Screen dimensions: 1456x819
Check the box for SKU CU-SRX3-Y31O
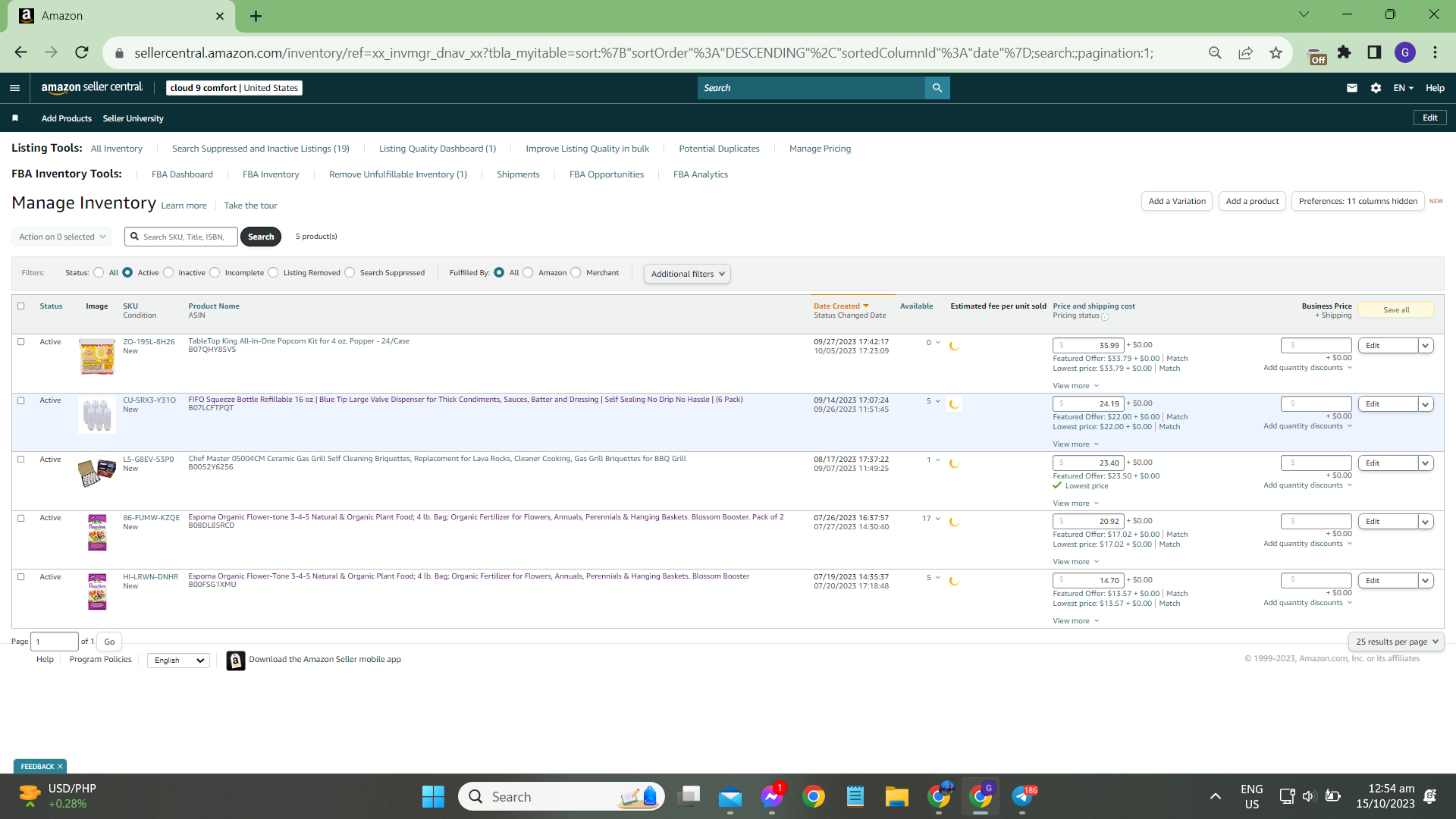point(21,401)
